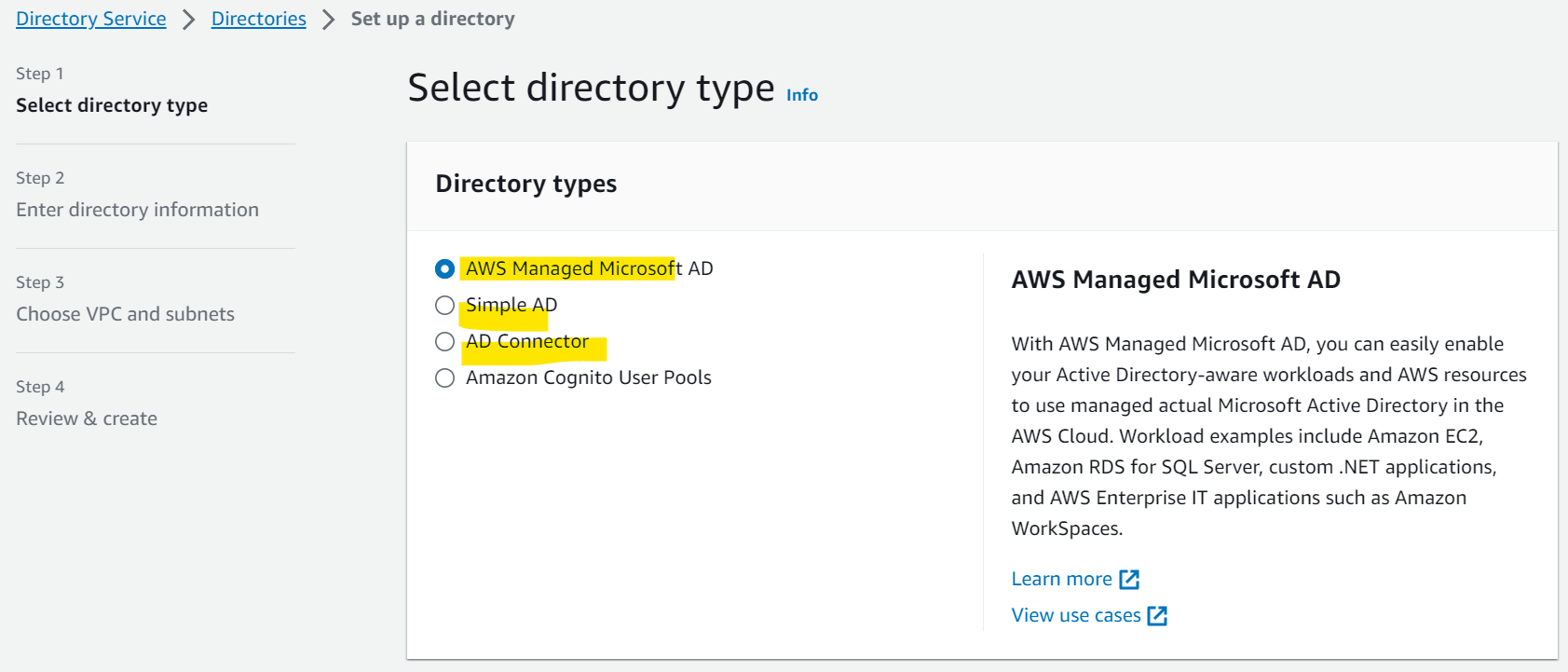Image resolution: width=1568 pixels, height=672 pixels.
Task: Open the View use cases link
Action: tap(1076, 615)
